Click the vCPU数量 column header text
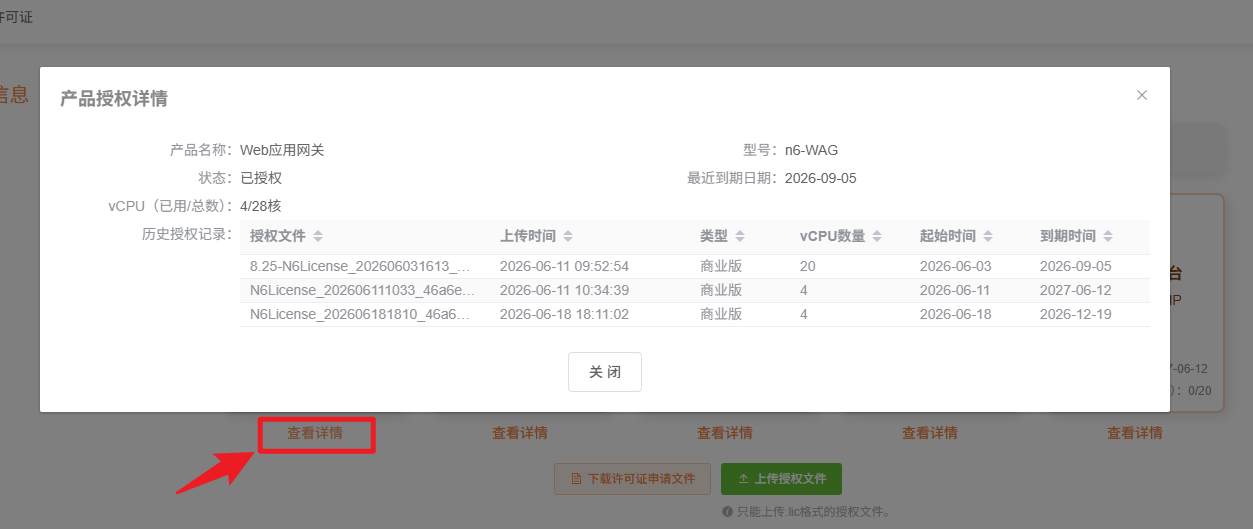Screen dimensions: 1253x529 (833, 237)
